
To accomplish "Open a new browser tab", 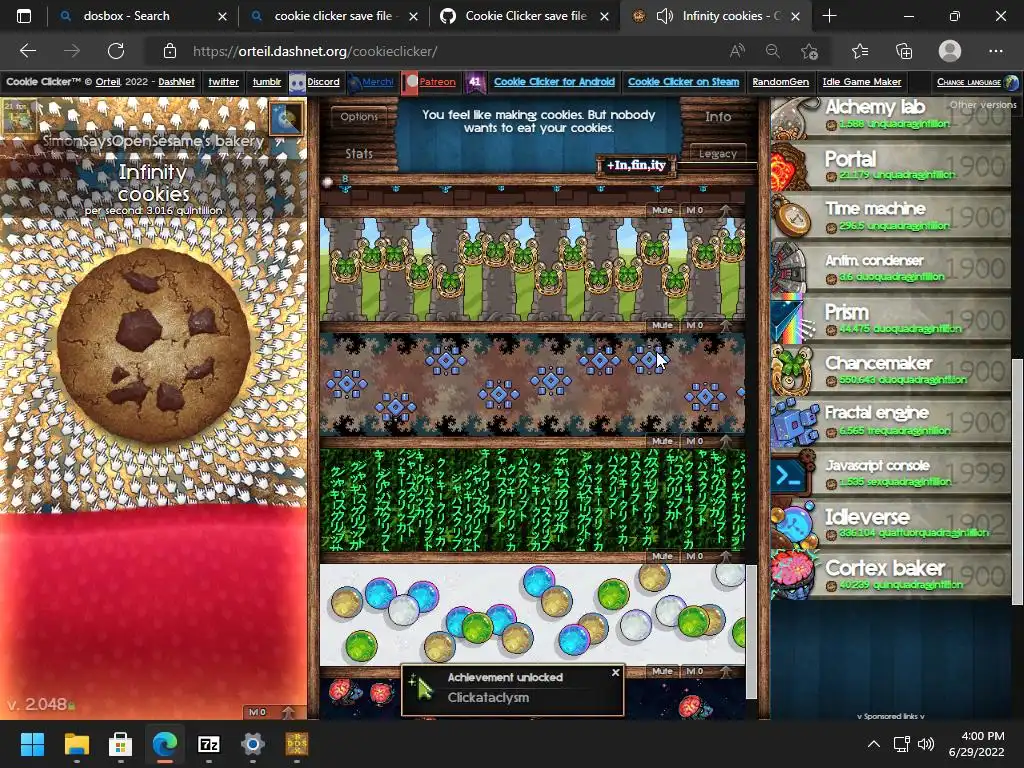I will (829, 16).
